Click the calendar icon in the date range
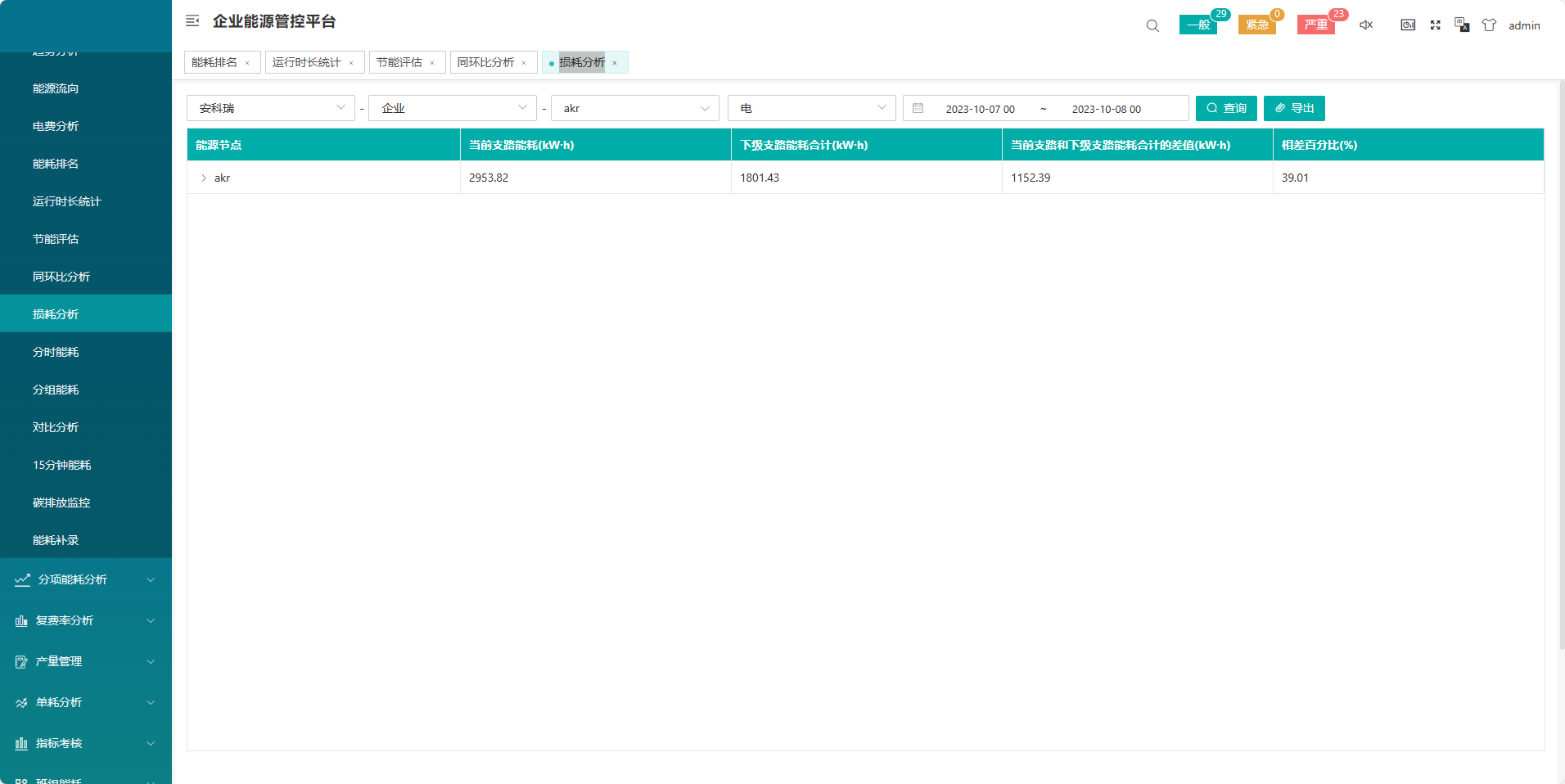This screenshot has width=1565, height=784. (x=918, y=108)
